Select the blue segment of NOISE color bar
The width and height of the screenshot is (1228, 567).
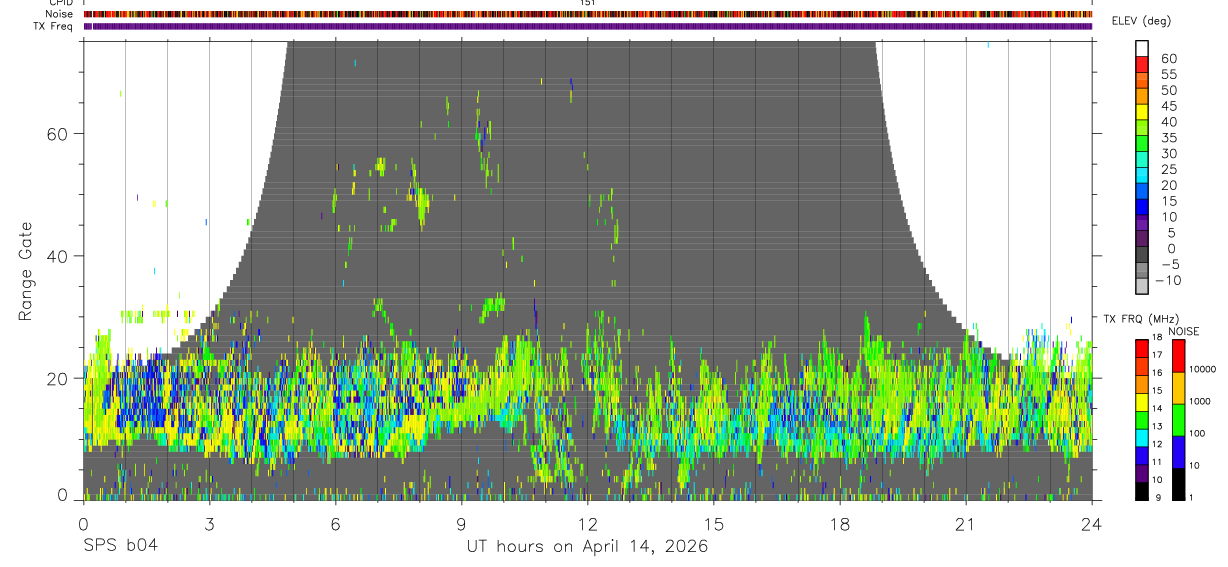[x=1178, y=452]
